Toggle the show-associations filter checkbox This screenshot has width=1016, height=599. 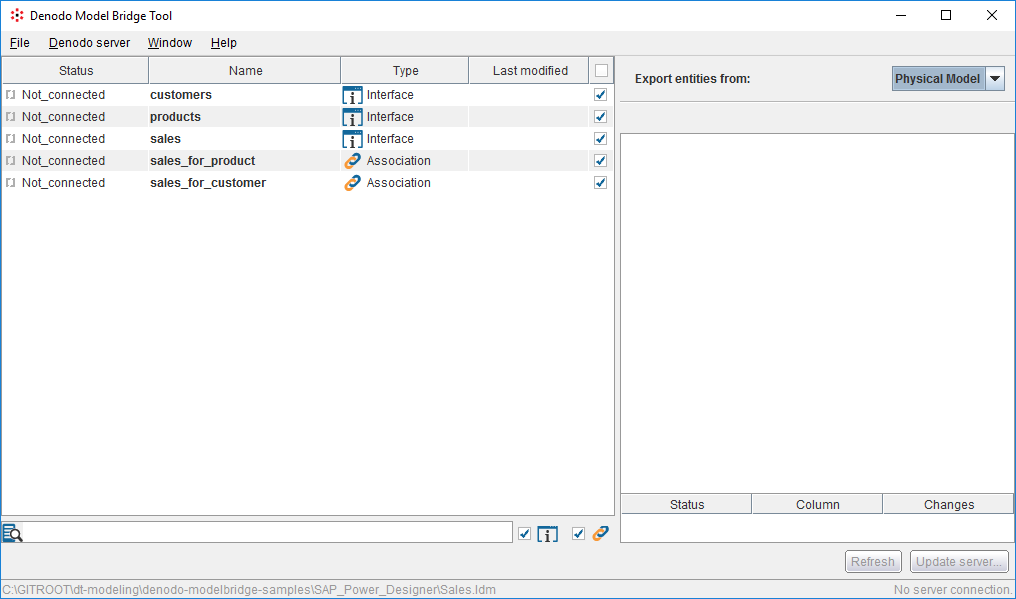click(579, 534)
